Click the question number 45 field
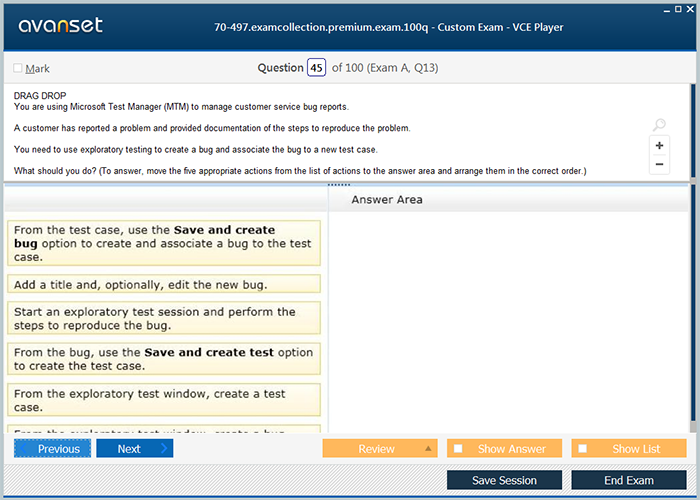The image size is (700, 500). [316, 67]
